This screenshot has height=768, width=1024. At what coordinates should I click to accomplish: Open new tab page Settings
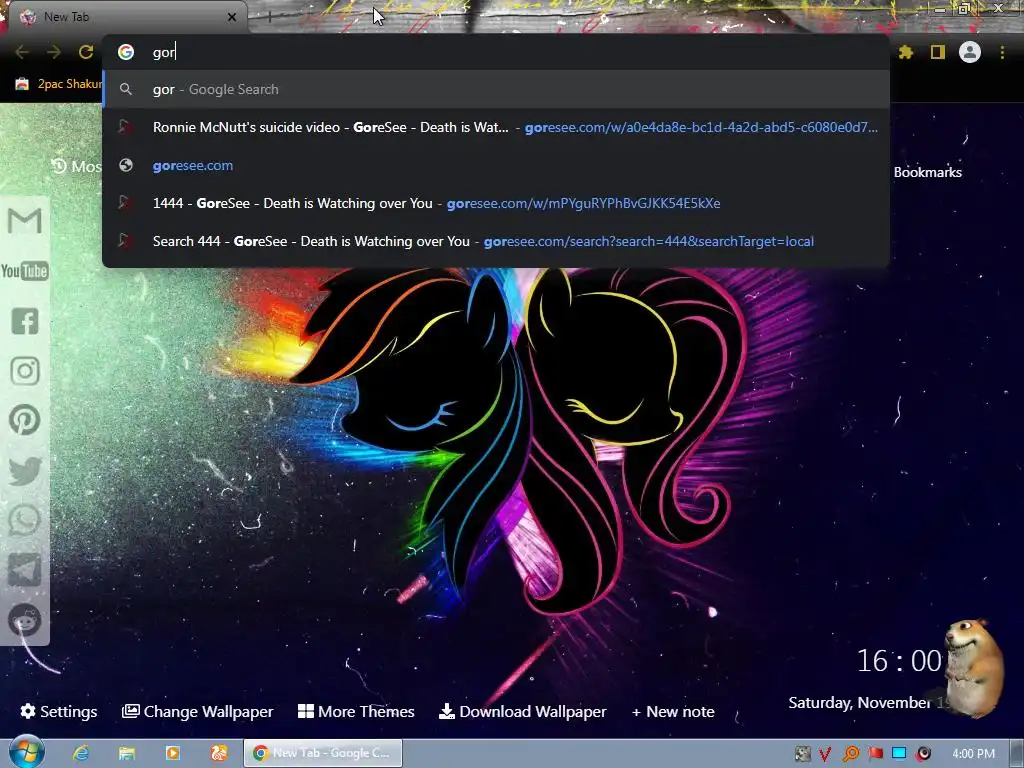coord(59,711)
